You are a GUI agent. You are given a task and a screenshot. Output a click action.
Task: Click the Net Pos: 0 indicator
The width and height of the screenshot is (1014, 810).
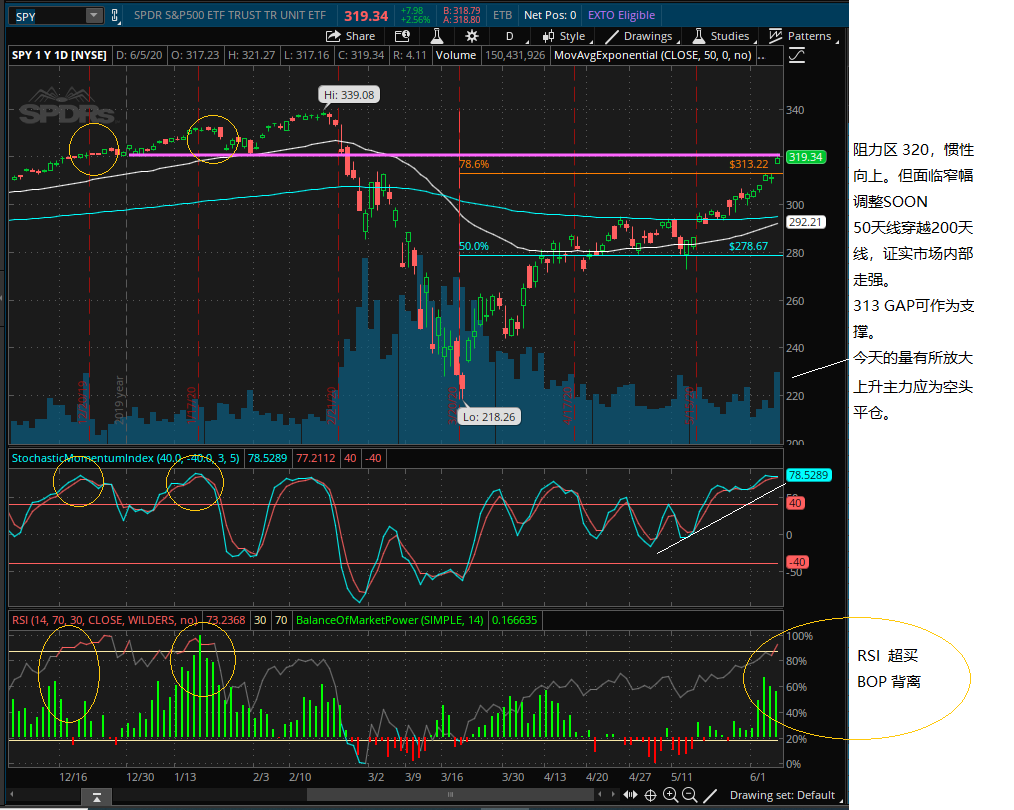550,16
